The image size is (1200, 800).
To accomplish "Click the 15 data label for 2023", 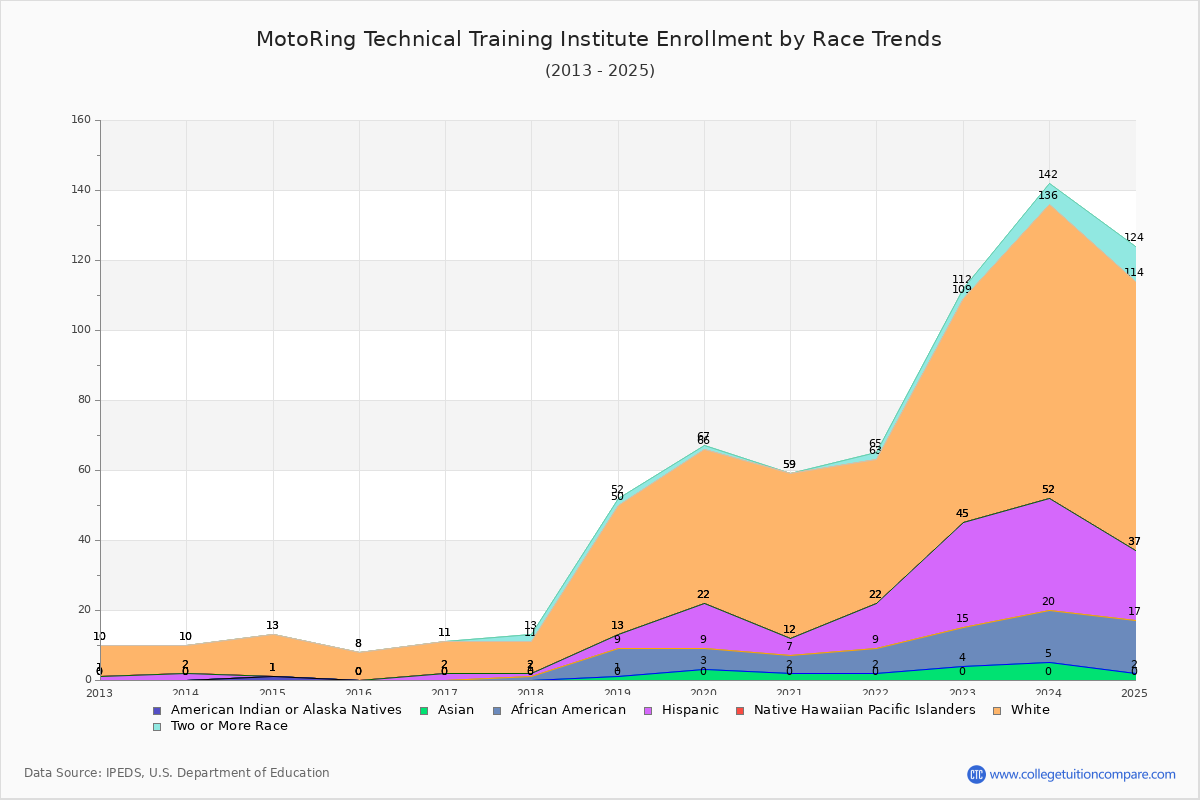I will click(962, 619).
